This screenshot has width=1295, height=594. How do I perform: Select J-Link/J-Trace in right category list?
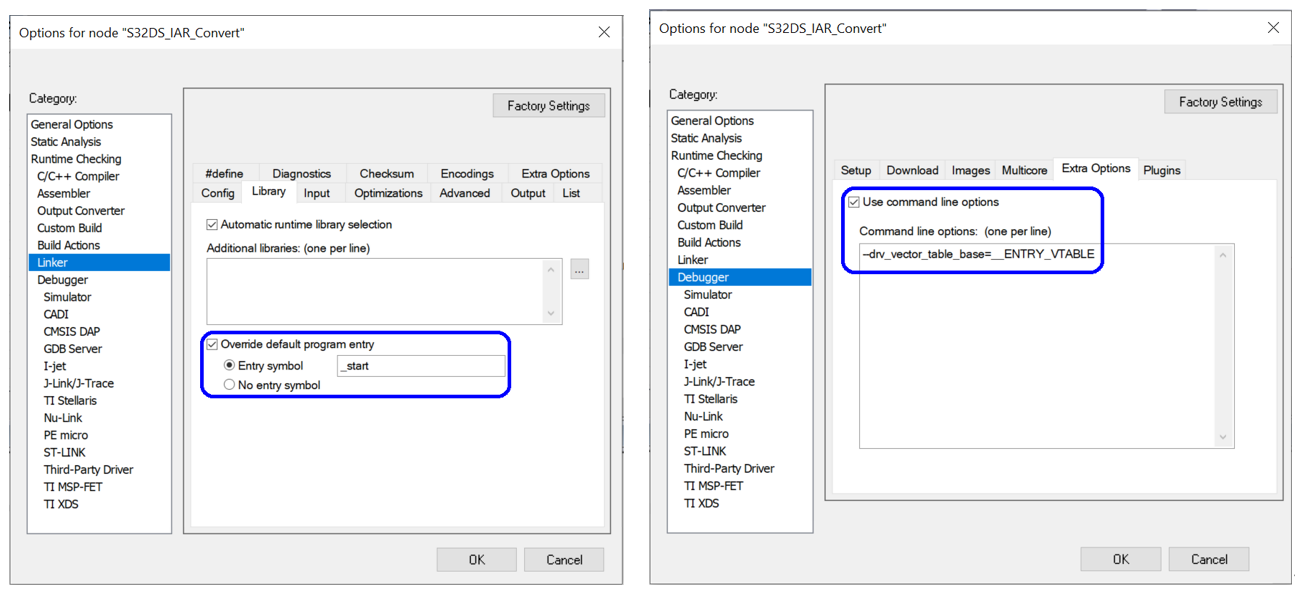(x=719, y=382)
